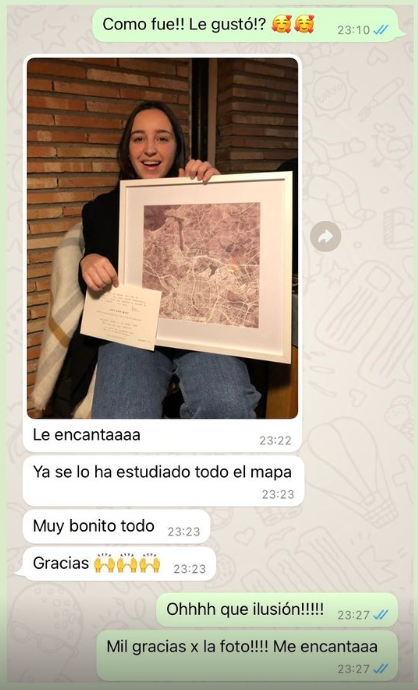Tap the smiling hearts emoji in first message
The width and height of the screenshot is (418, 690).
tap(293, 24)
